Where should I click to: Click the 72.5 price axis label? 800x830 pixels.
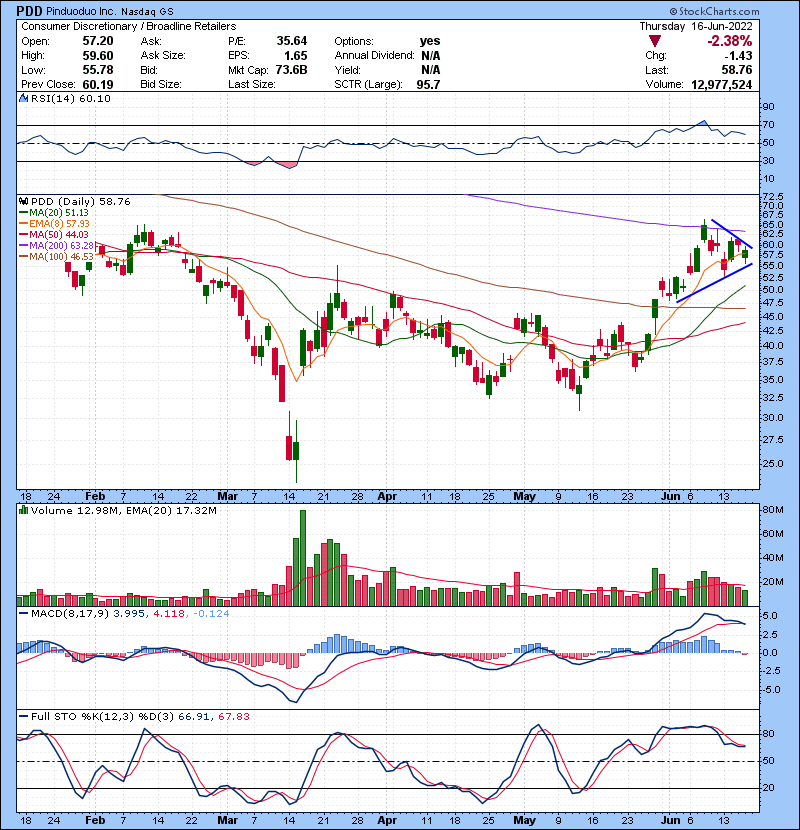(x=773, y=196)
